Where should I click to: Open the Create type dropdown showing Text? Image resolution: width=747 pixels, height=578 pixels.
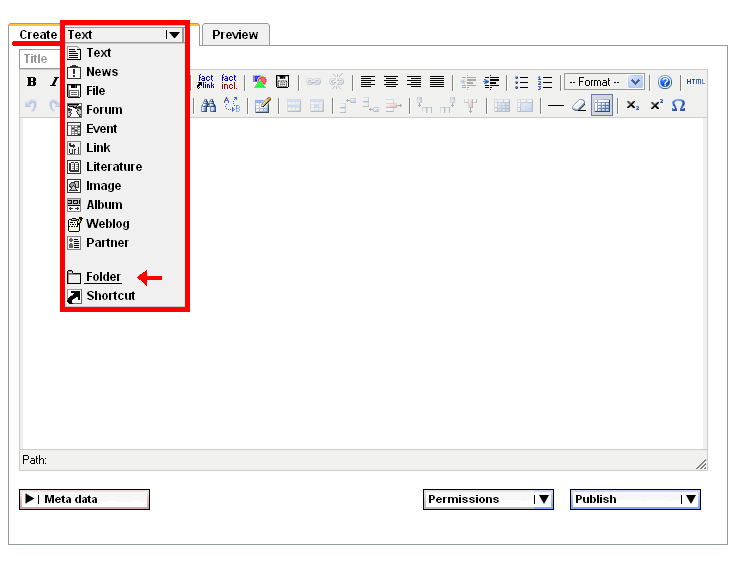[x=124, y=35]
